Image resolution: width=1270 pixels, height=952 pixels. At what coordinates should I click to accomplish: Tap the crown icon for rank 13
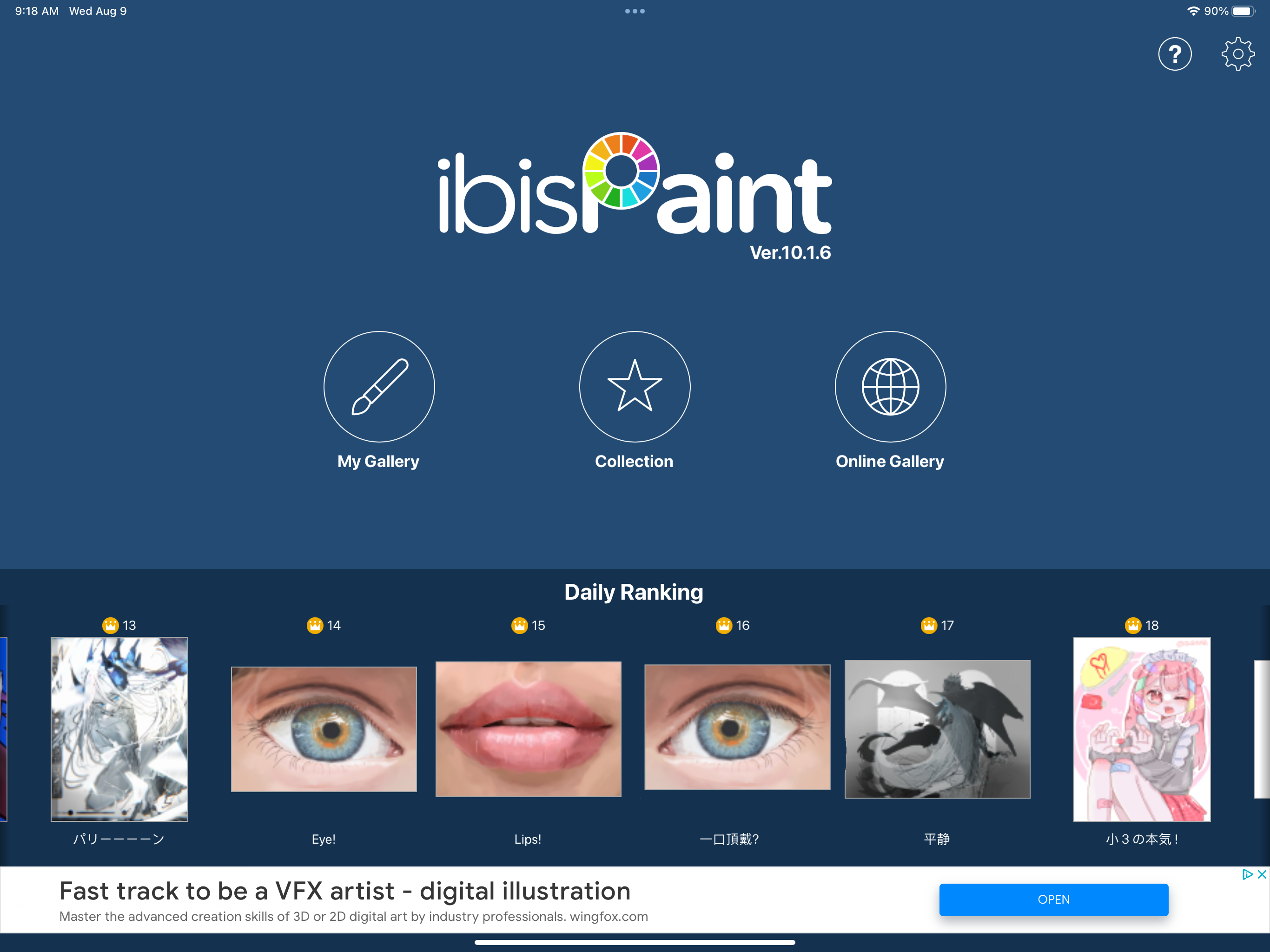(110, 625)
